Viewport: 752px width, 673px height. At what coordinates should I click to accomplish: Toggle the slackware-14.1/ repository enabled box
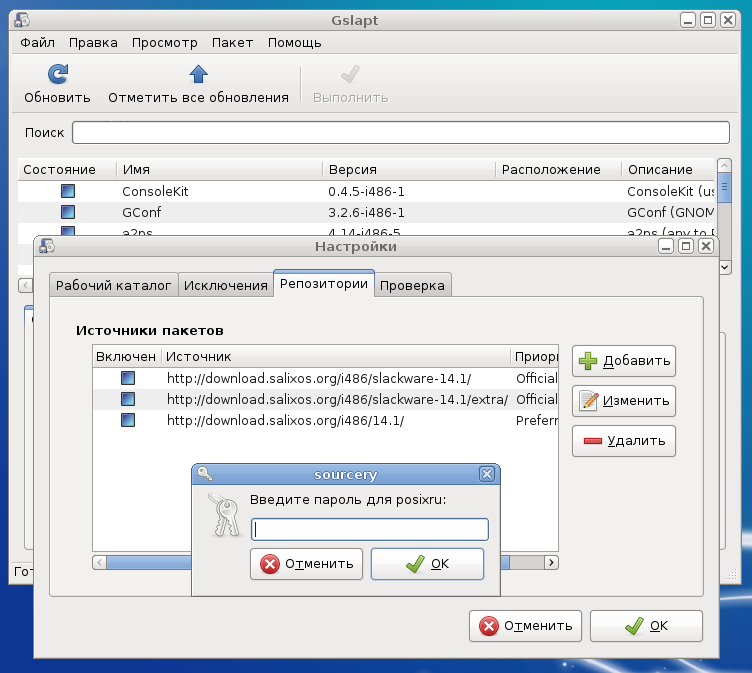128,378
